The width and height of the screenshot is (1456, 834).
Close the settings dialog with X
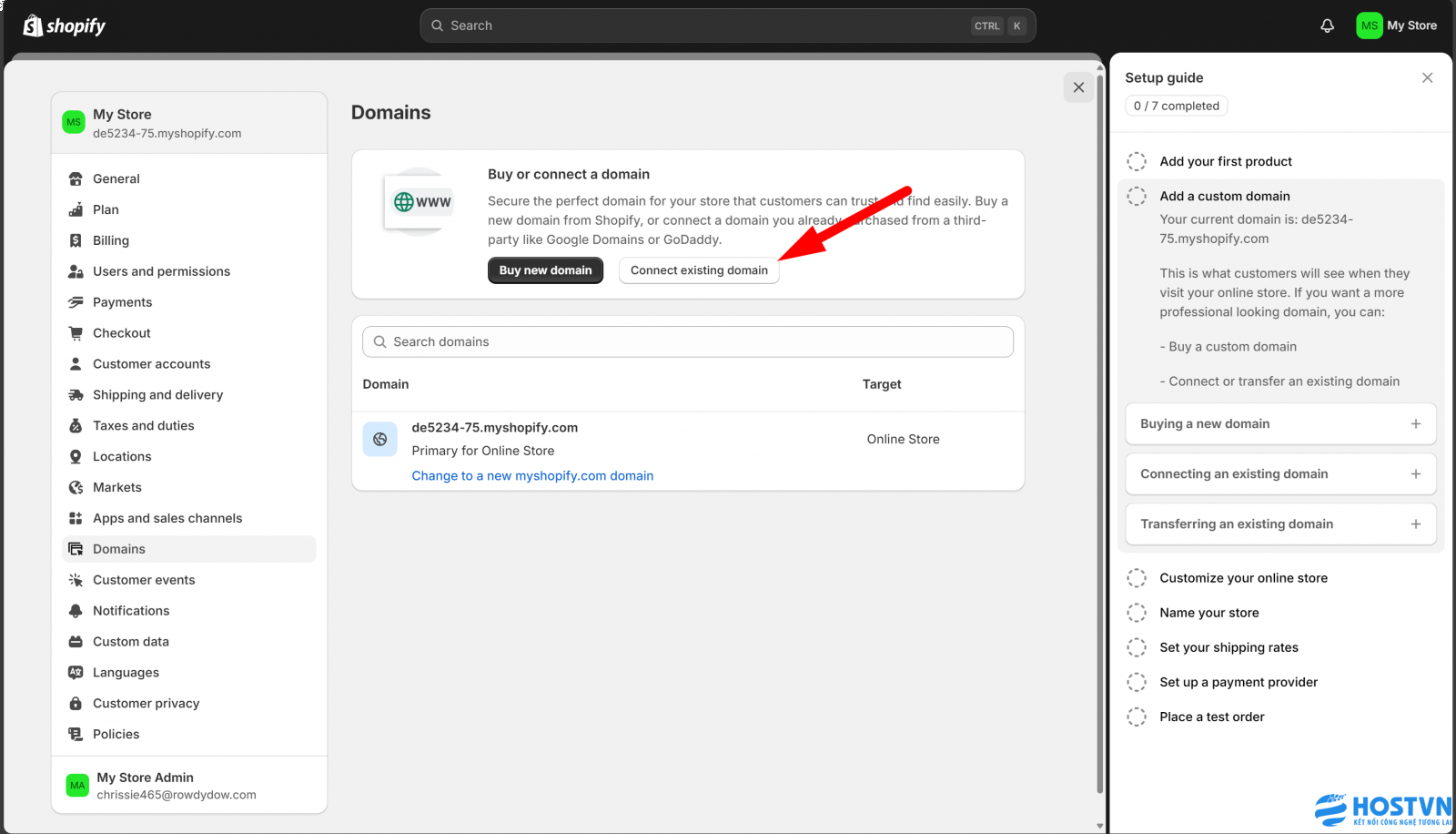pyautogui.click(x=1078, y=87)
